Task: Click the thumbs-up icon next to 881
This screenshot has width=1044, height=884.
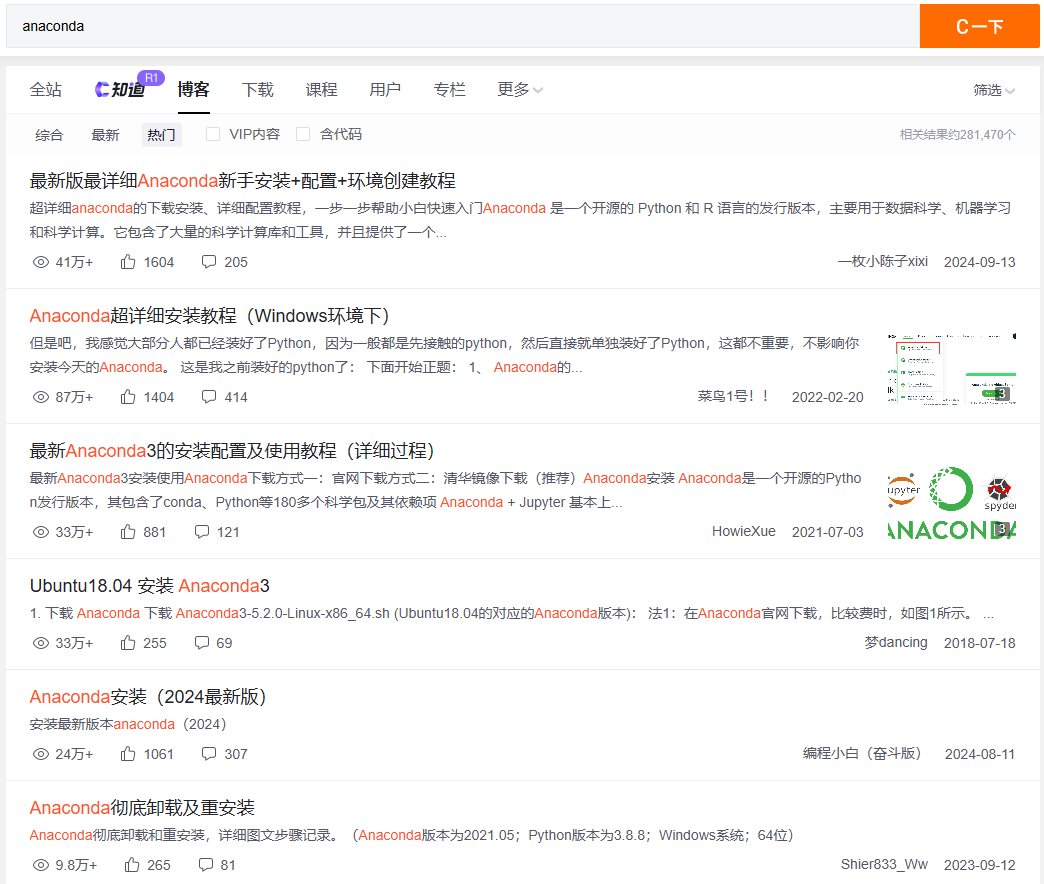Action: click(x=128, y=533)
